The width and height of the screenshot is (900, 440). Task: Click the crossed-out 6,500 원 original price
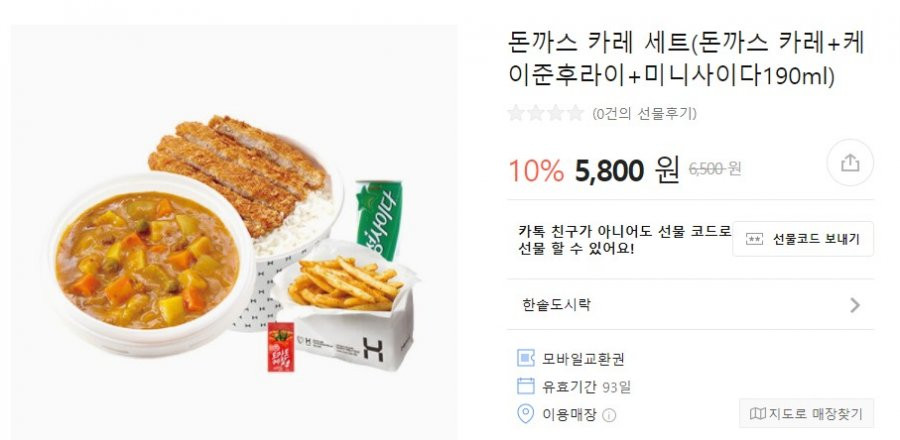coord(715,169)
